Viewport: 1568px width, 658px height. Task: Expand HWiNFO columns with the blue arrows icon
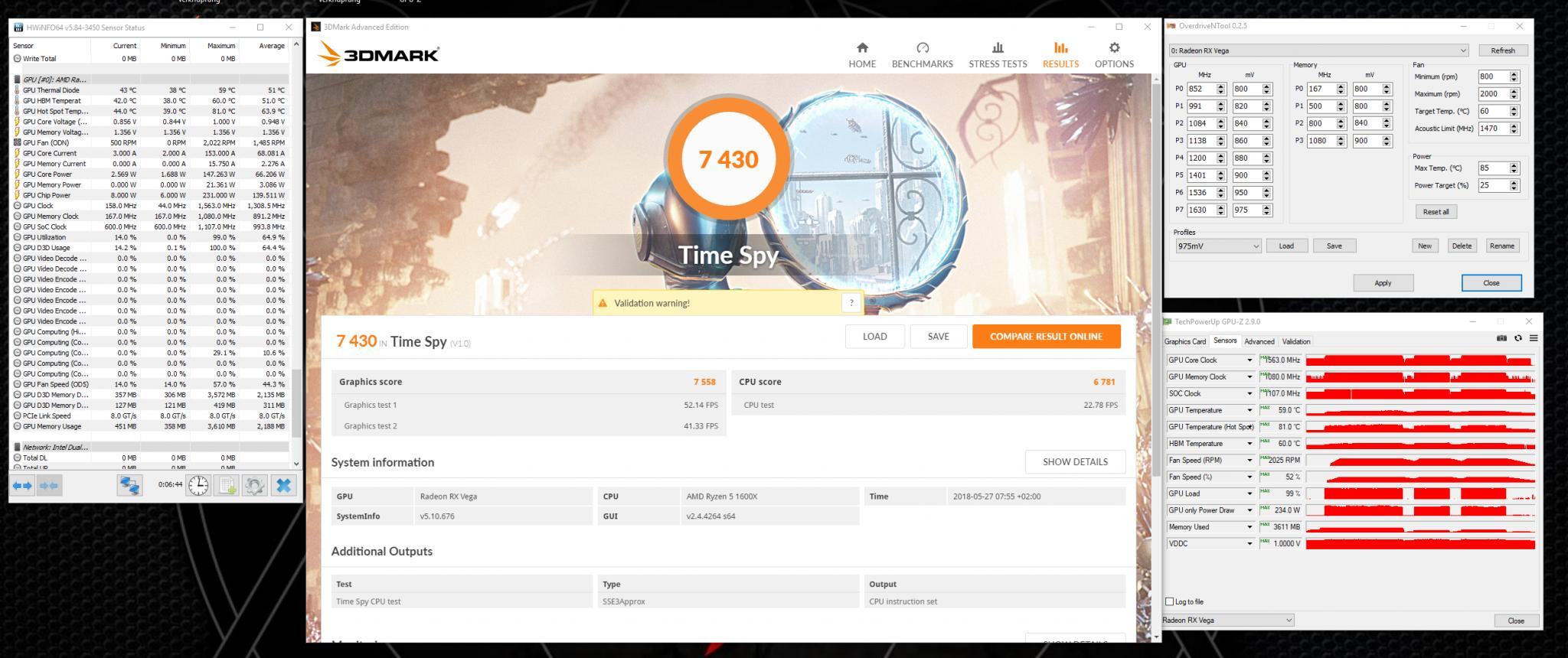point(23,485)
